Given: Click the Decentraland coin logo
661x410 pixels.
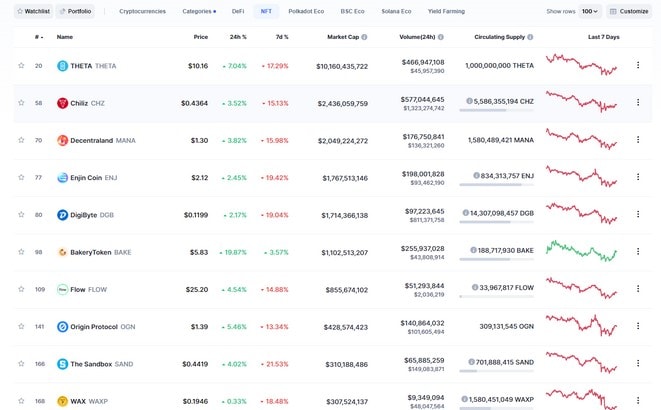Looking at the screenshot, I should [62, 140].
